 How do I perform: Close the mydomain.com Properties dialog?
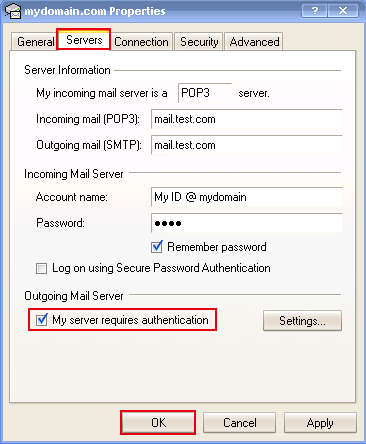click(x=343, y=11)
